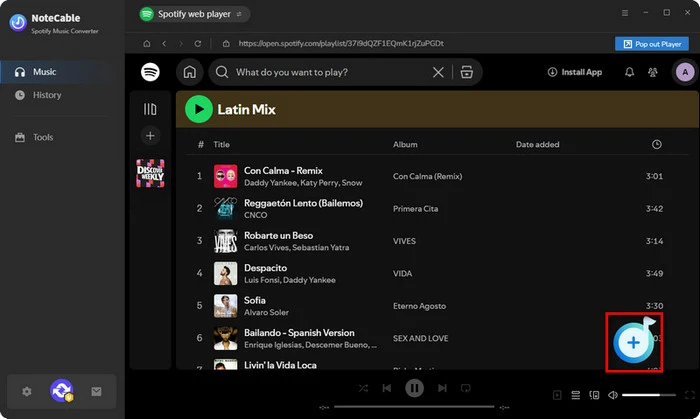Image resolution: width=700 pixels, height=419 pixels.
Task: Open artist Alvaro Soler link
Action: coord(266,312)
